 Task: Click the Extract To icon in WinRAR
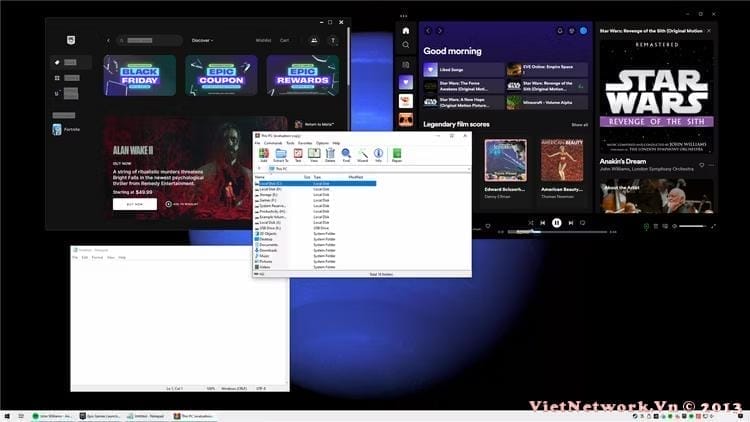[x=281, y=155]
